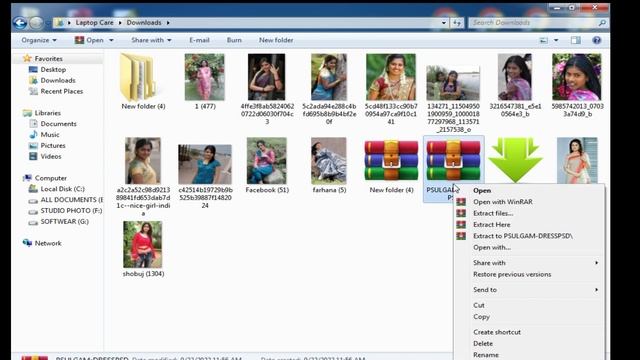640x360 pixels.
Task: Select Computer in navigation pane
Action: point(45,178)
